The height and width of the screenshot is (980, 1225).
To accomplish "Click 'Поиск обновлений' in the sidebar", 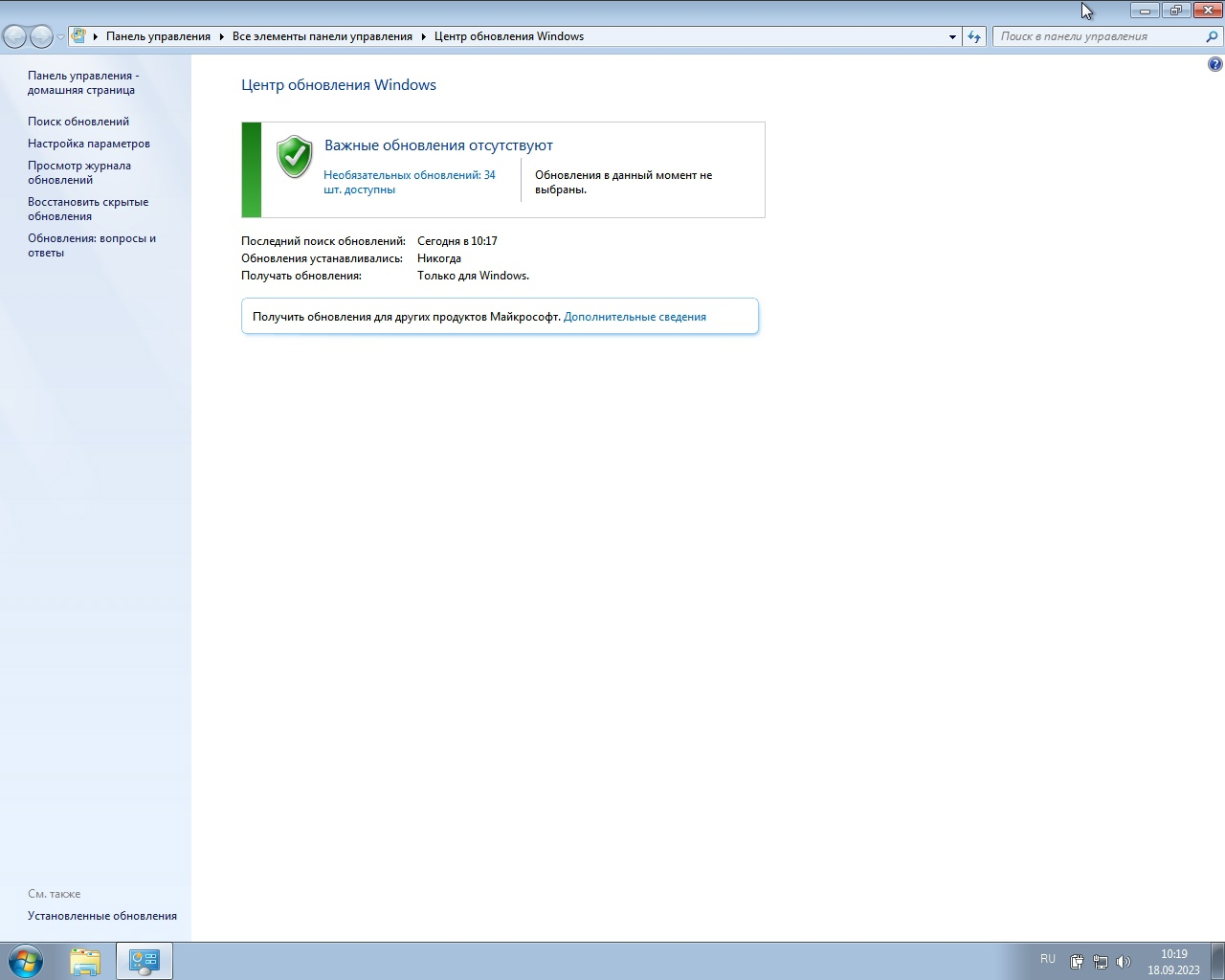I will pyautogui.click(x=78, y=122).
